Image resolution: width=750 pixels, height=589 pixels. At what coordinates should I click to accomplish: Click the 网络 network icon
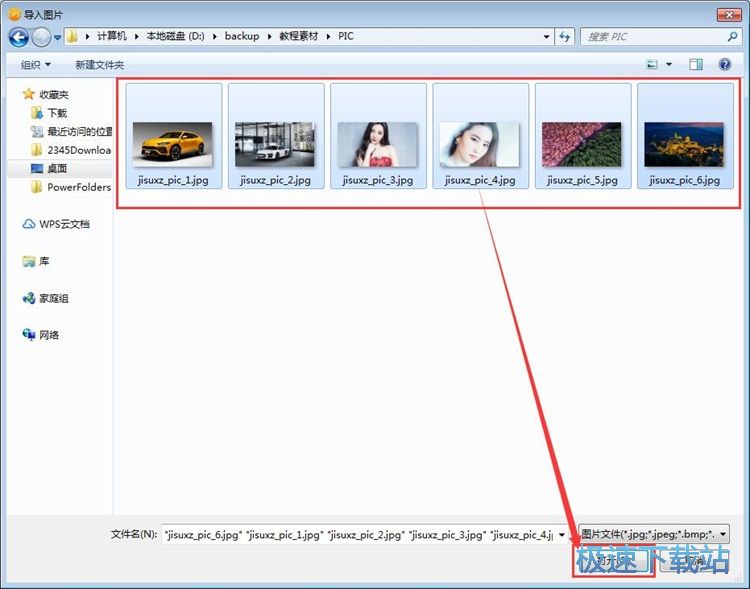click(x=29, y=334)
